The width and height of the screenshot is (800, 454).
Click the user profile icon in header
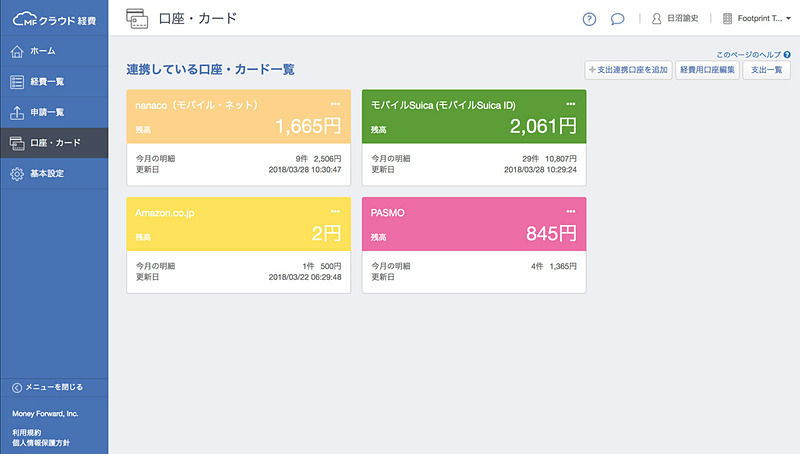(x=657, y=19)
